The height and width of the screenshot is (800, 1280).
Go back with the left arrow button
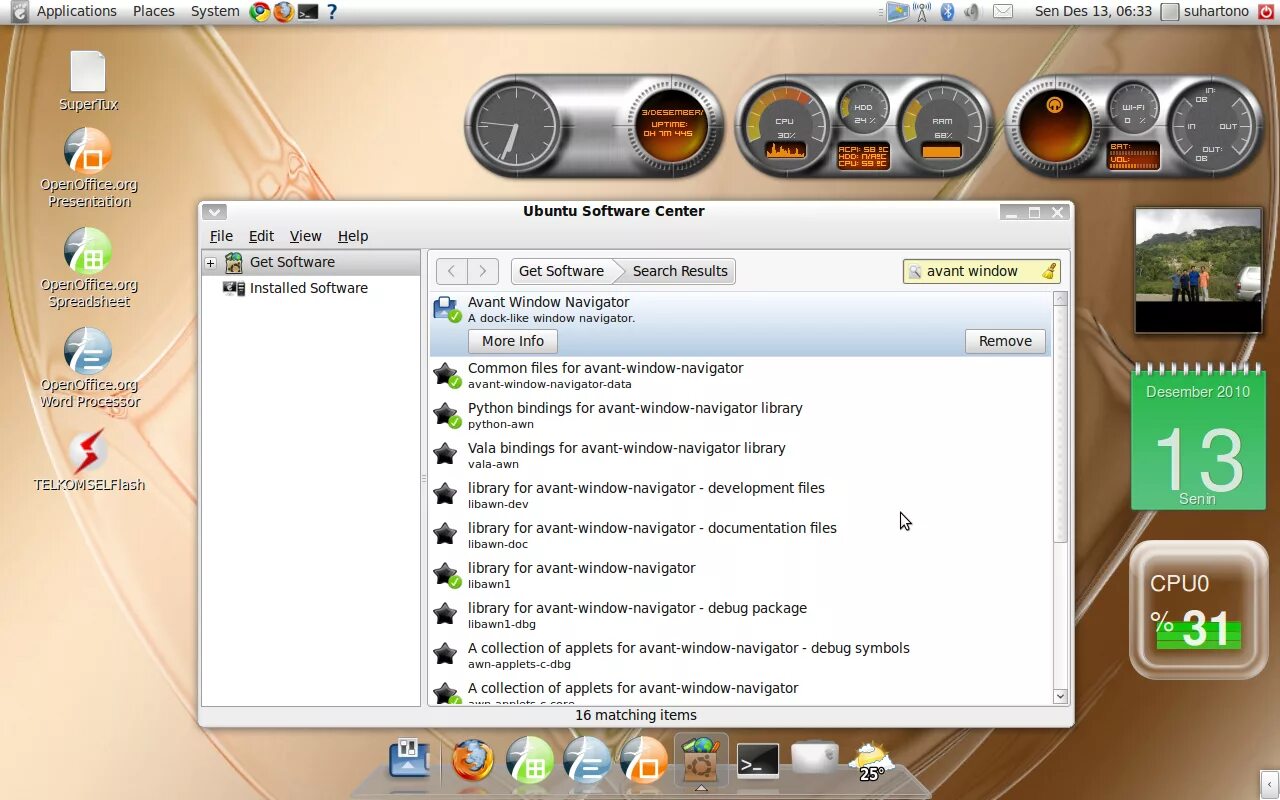452,271
